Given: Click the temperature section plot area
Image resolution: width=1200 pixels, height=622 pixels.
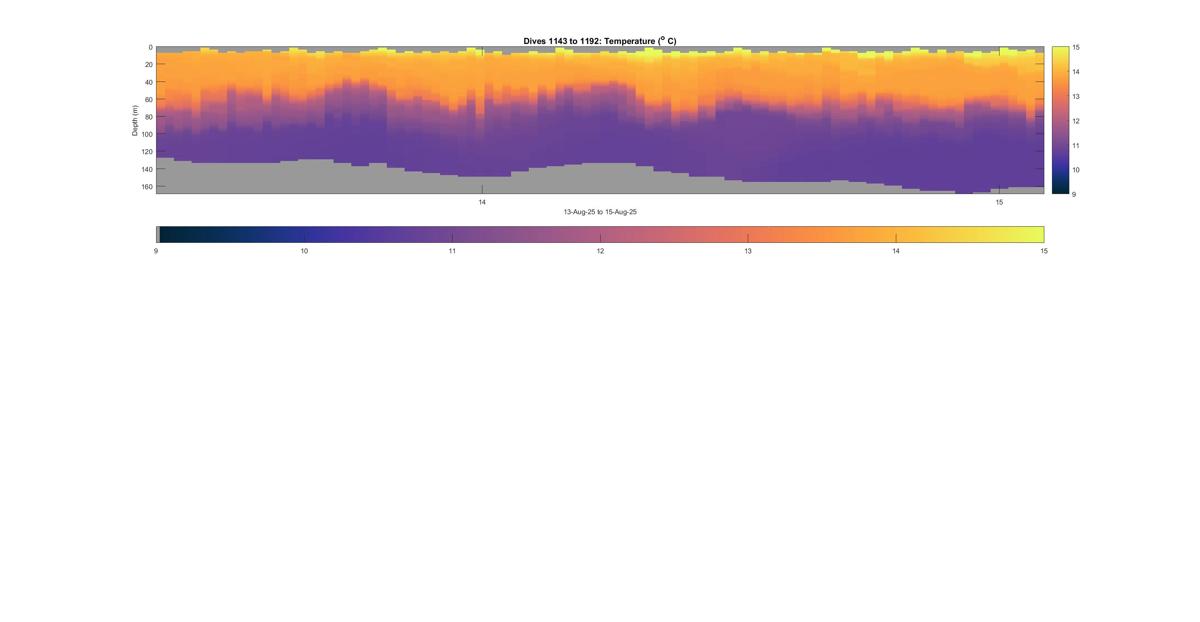Looking at the screenshot, I should coord(600,120).
